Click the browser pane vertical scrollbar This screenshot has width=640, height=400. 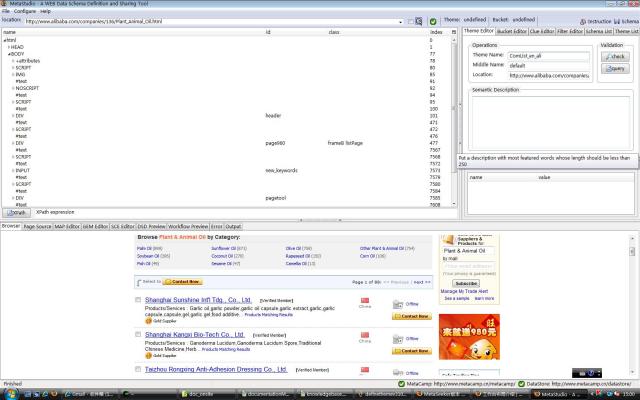click(632, 305)
